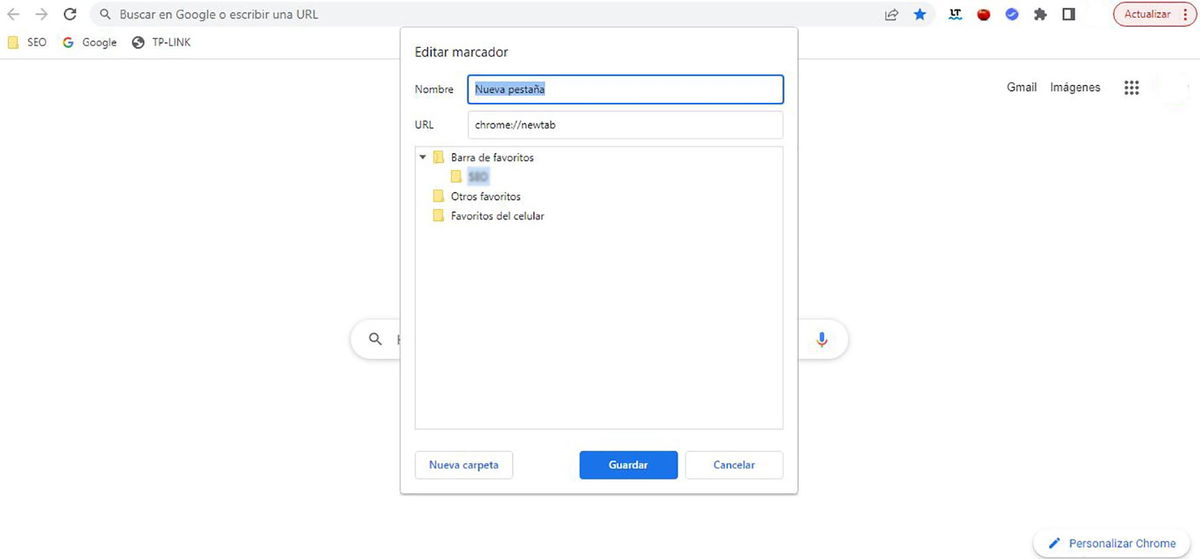Click the Nombre text field

[625, 89]
